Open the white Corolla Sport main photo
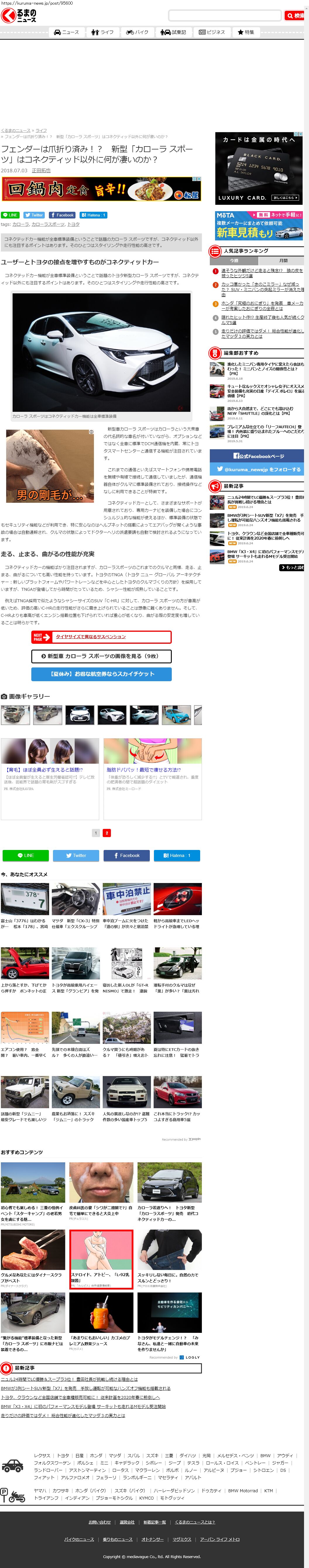The height and width of the screenshot is (1568, 309). [x=102, y=352]
